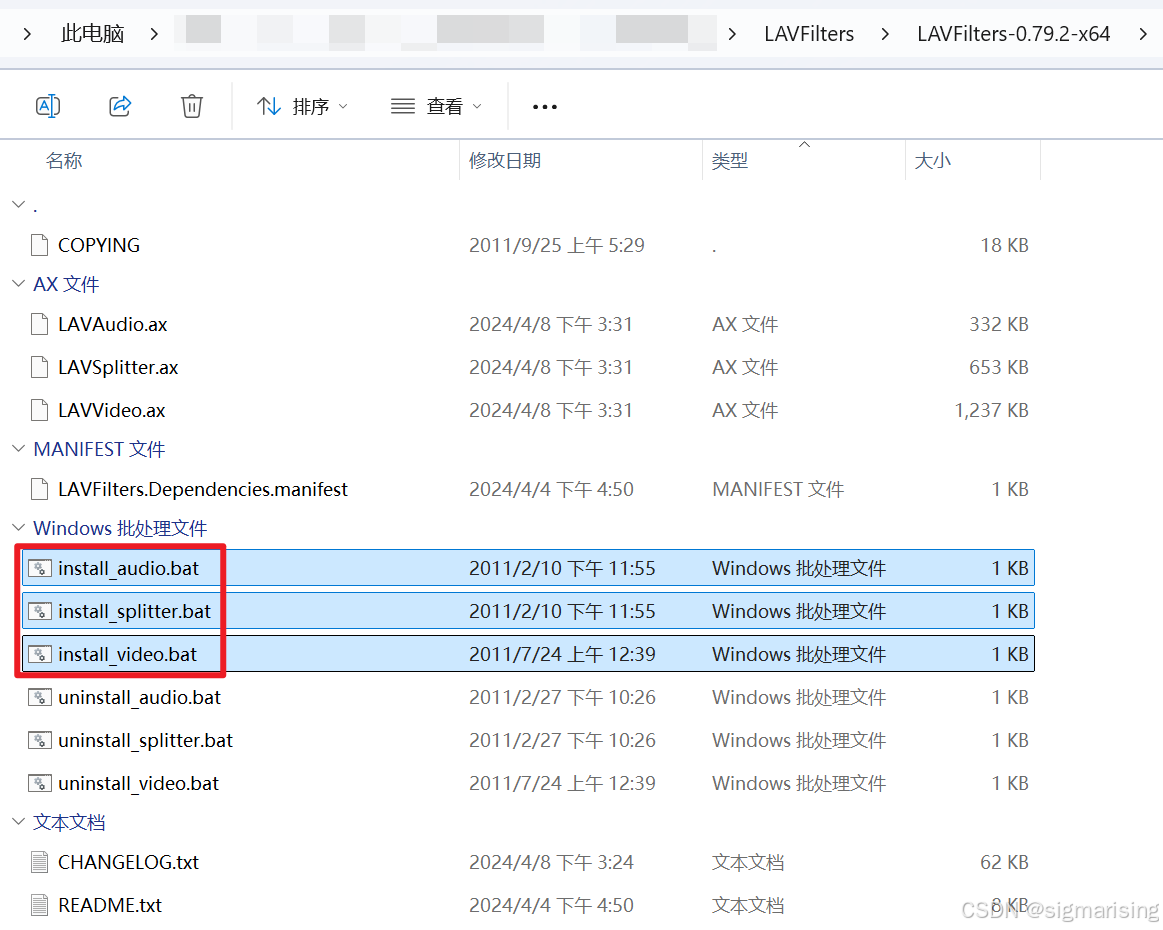Click LAVFilters-0.79.2-x64 breadcrumb segment
Image resolution: width=1163 pixels, height=930 pixels.
(x=1013, y=33)
